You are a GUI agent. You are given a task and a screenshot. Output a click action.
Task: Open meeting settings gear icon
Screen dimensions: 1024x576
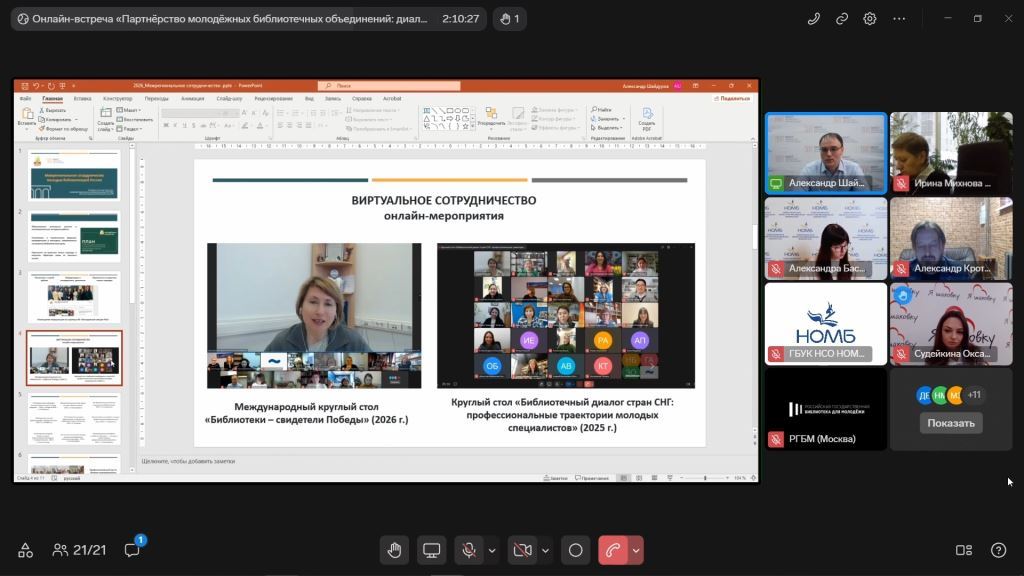point(870,19)
